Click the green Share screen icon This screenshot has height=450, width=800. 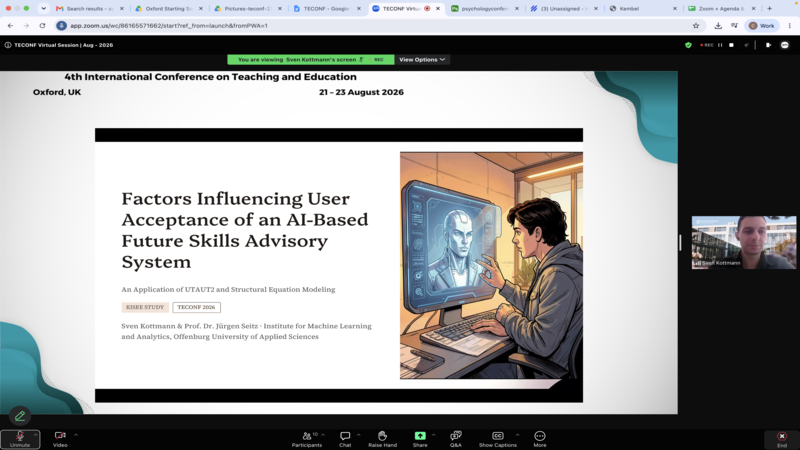pyautogui.click(x=420, y=436)
